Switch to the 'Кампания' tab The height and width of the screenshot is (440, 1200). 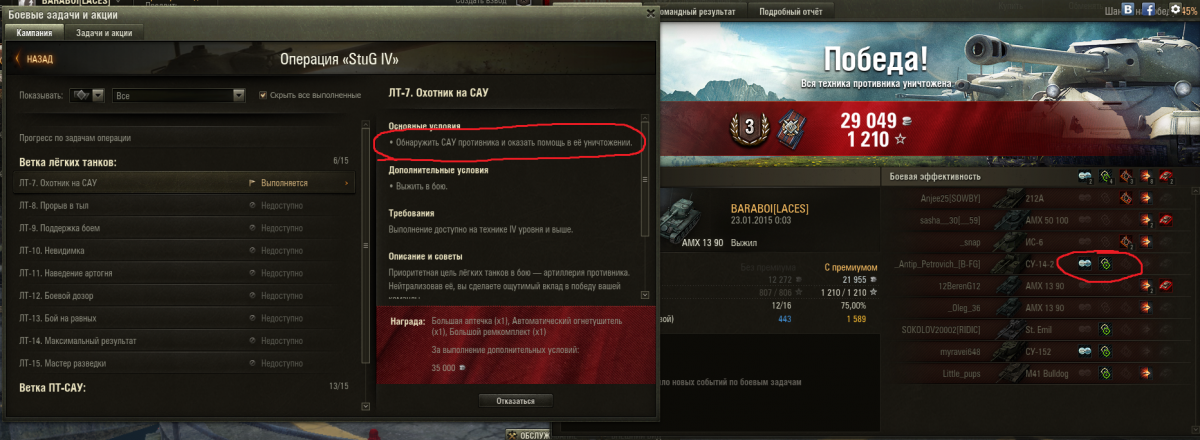point(35,32)
